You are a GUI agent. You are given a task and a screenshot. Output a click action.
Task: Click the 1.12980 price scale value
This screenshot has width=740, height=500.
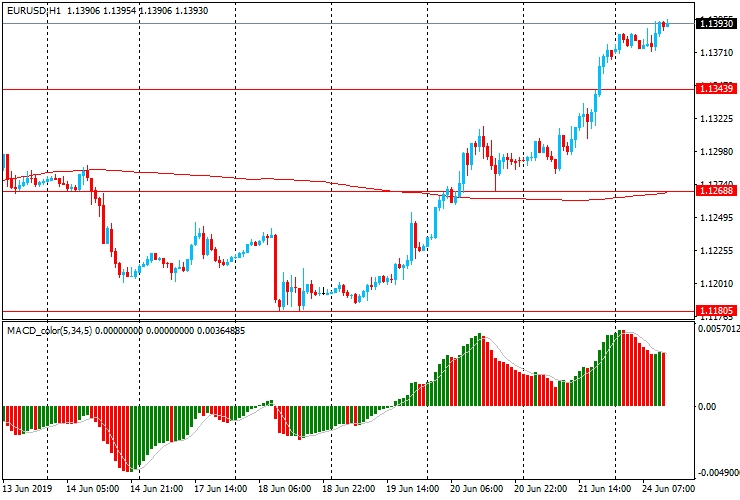716,151
